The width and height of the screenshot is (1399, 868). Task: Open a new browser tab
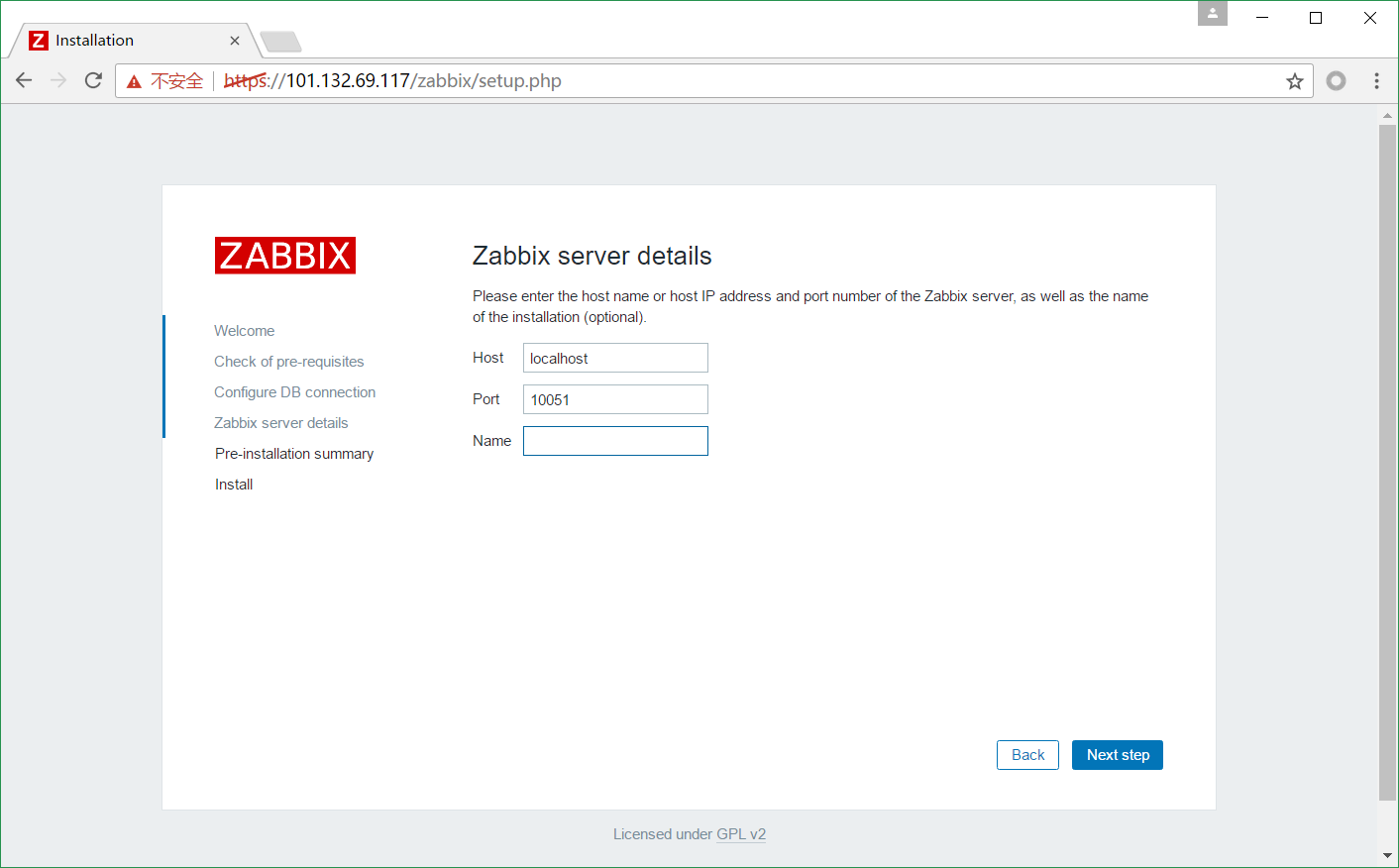[x=280, y=42]
